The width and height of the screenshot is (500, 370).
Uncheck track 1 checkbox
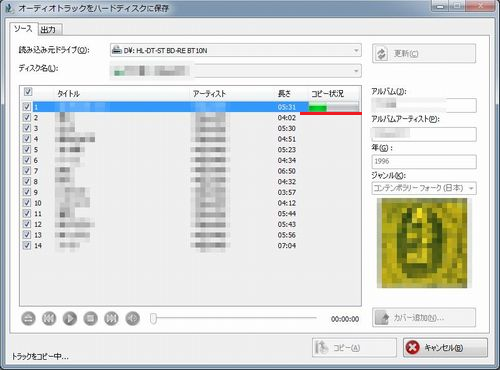point(27,107)
